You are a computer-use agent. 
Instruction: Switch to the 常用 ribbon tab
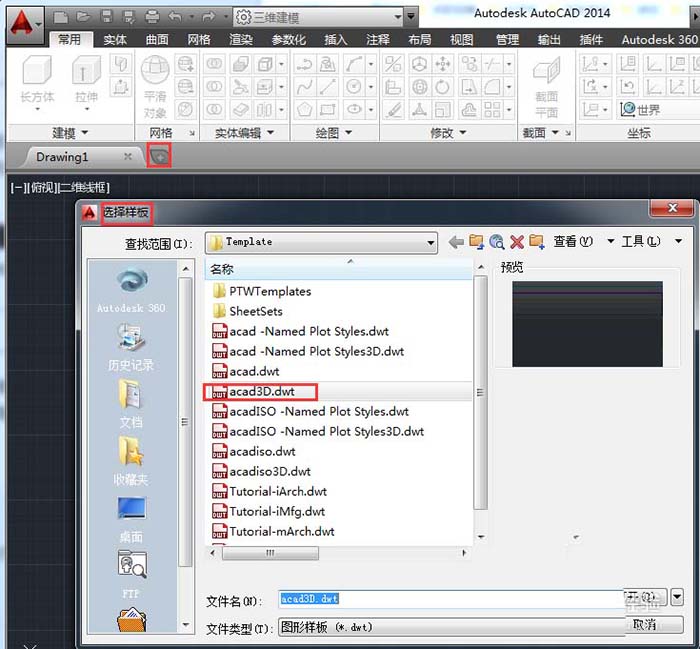click(70, 39)
